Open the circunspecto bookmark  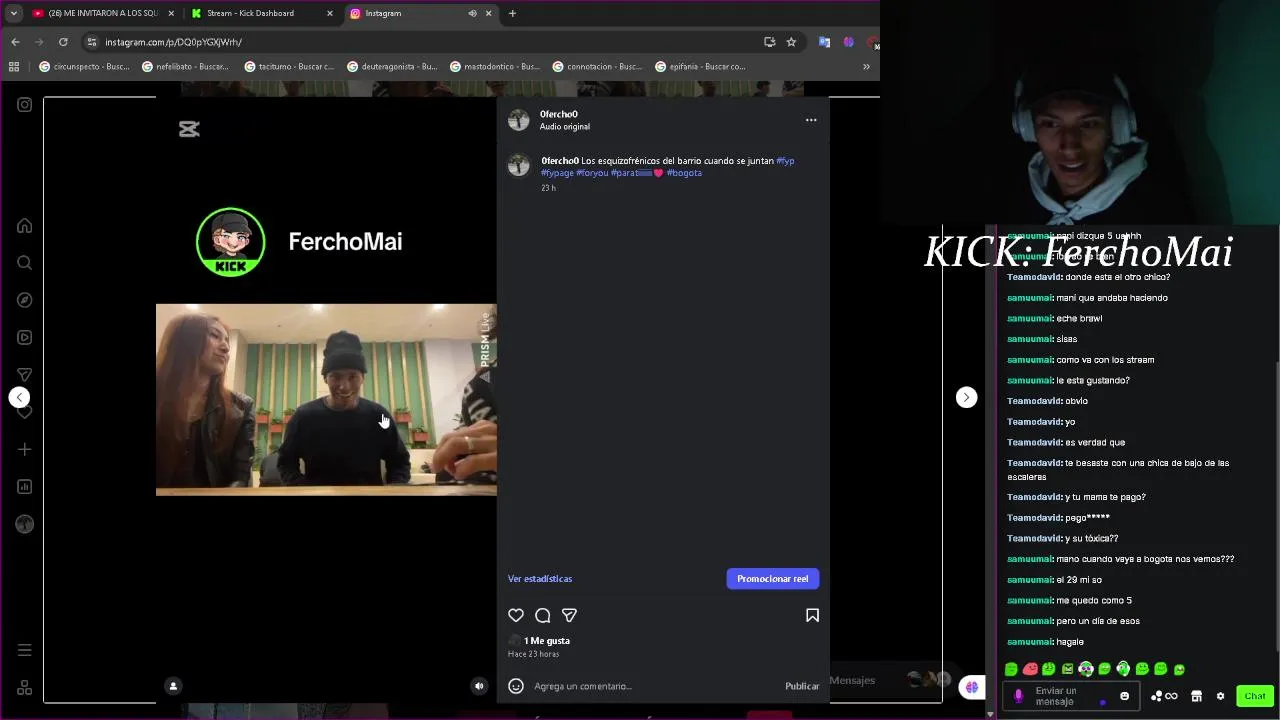84,67
